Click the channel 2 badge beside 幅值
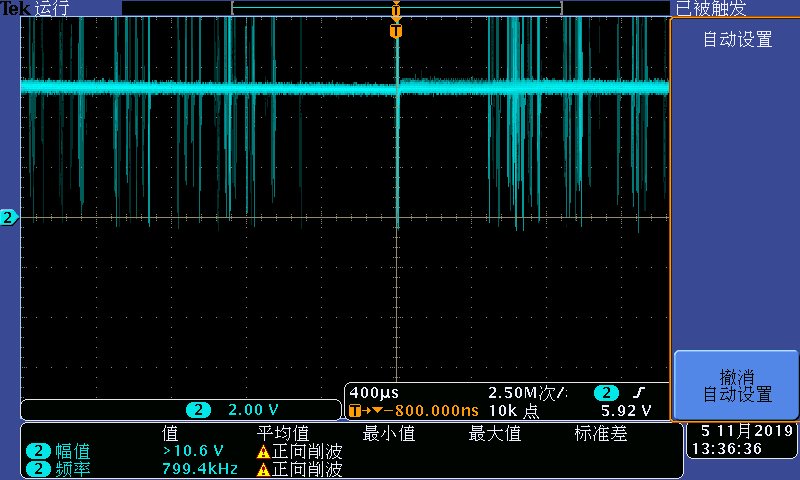Screen dimensions: 800x480 [x=38, y=451]
